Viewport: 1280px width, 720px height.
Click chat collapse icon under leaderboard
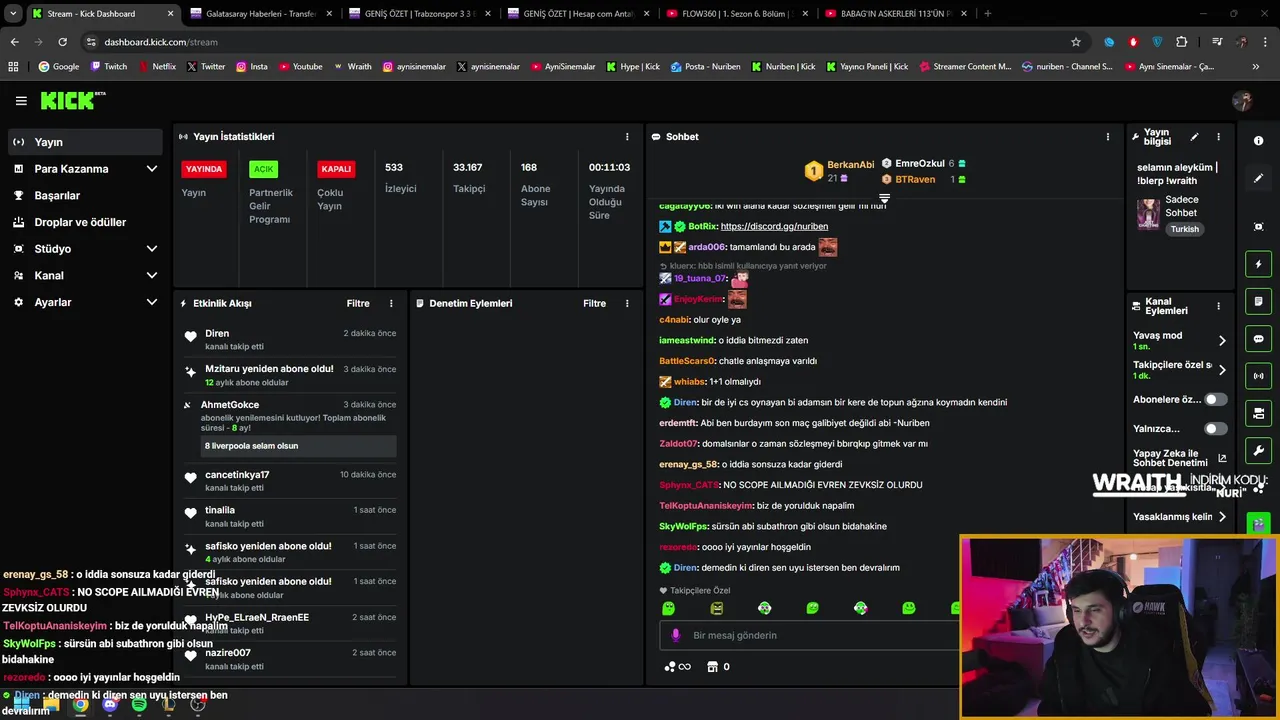pos(884,199)
